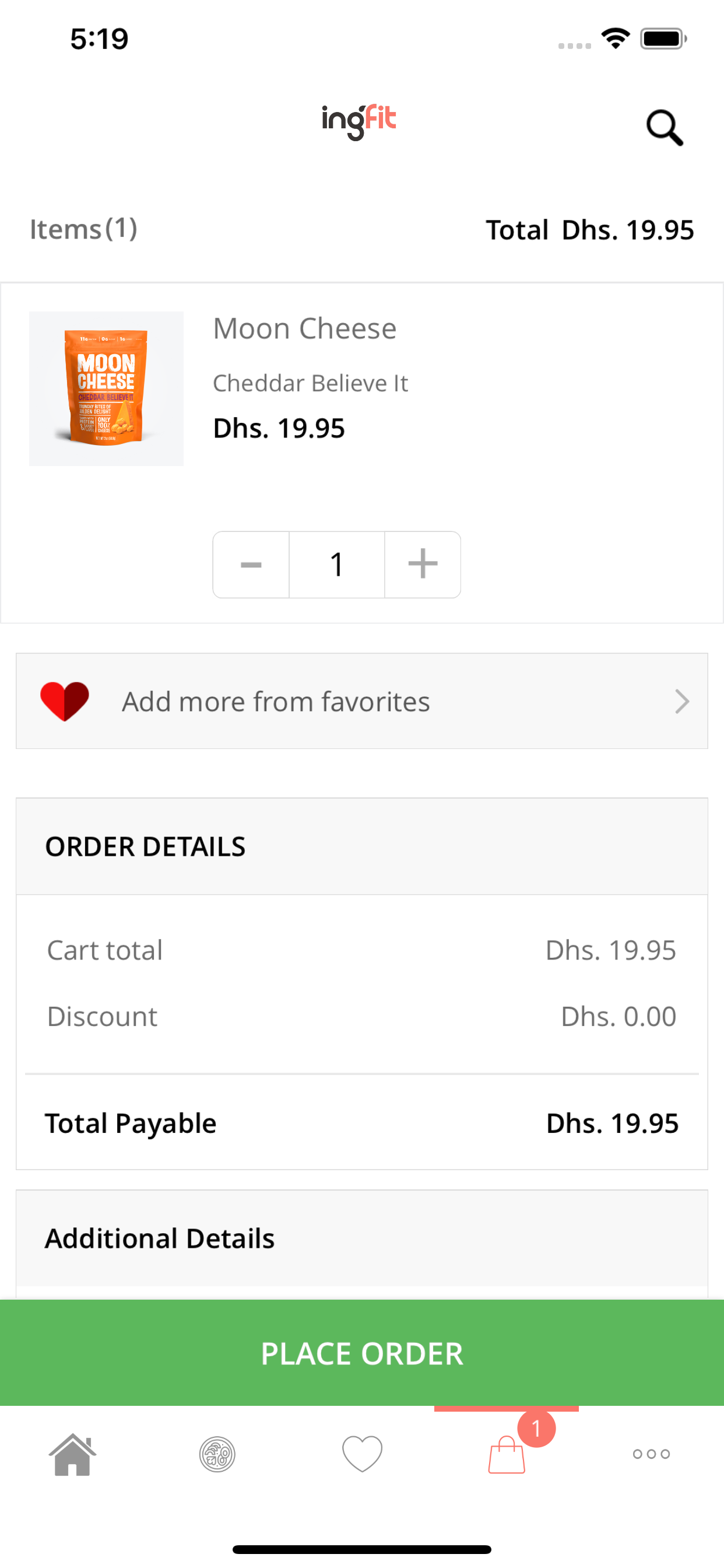Open the more options dots tab
Viewport: 724px width, 1568px height.
651,1454
